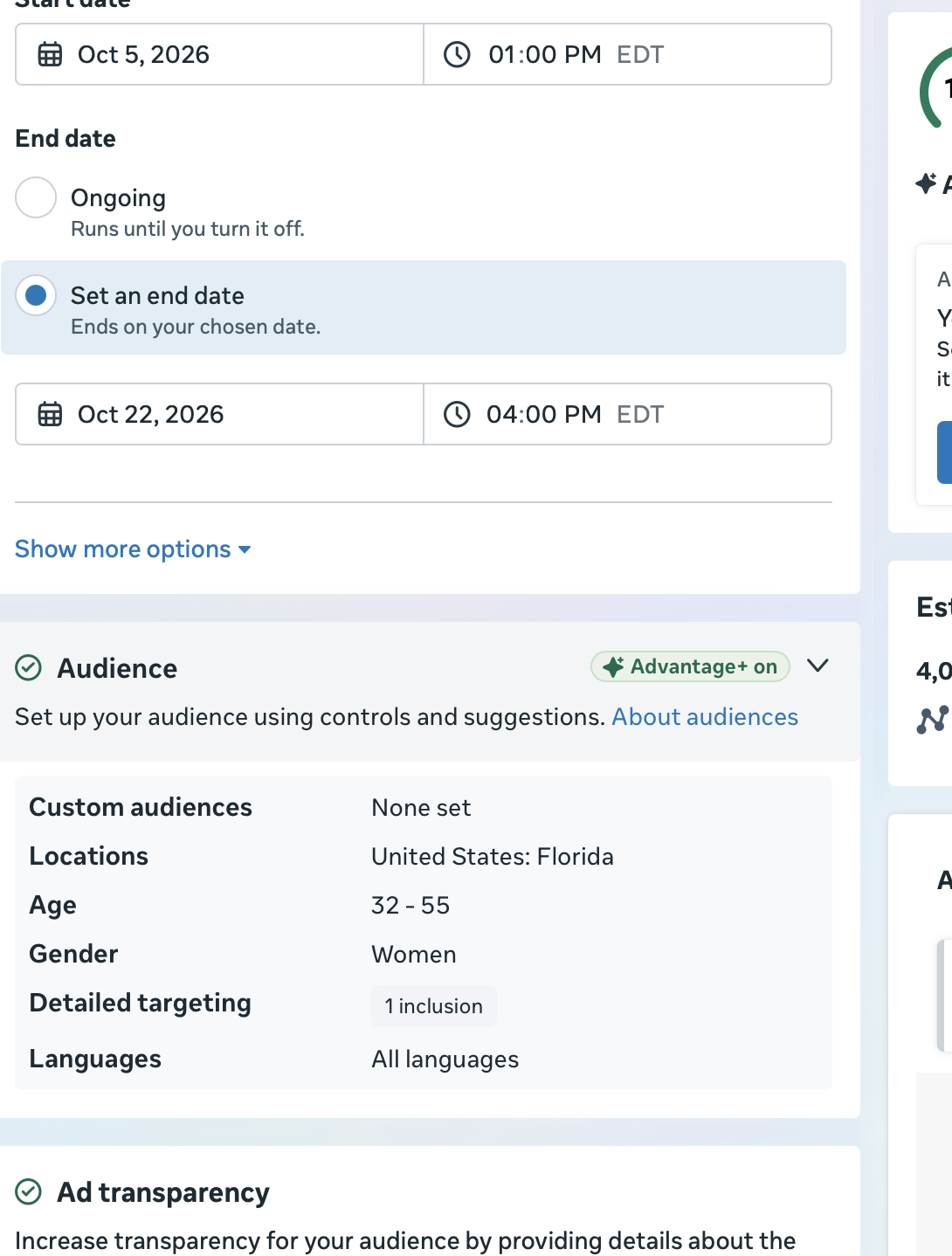Viewport: 952px width, 1256px height.
Task: Click the Women gender value
Action: (414, 955)
